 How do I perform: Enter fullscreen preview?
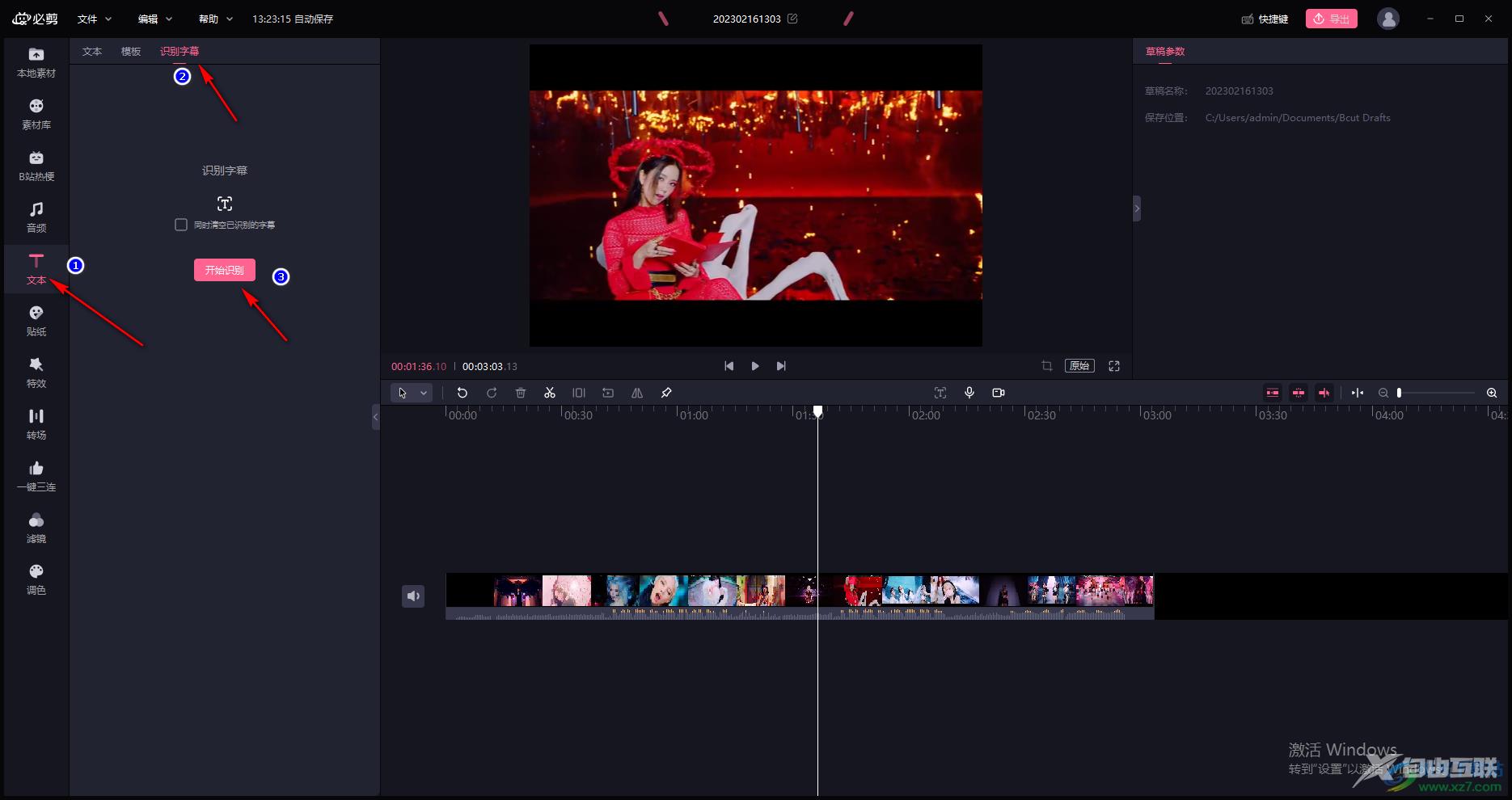click(1114, 366)
